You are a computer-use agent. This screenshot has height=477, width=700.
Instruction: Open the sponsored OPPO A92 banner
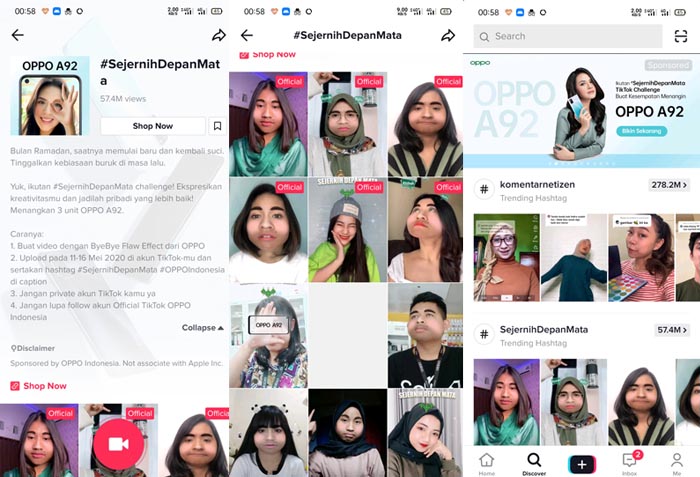coord(581,111)
